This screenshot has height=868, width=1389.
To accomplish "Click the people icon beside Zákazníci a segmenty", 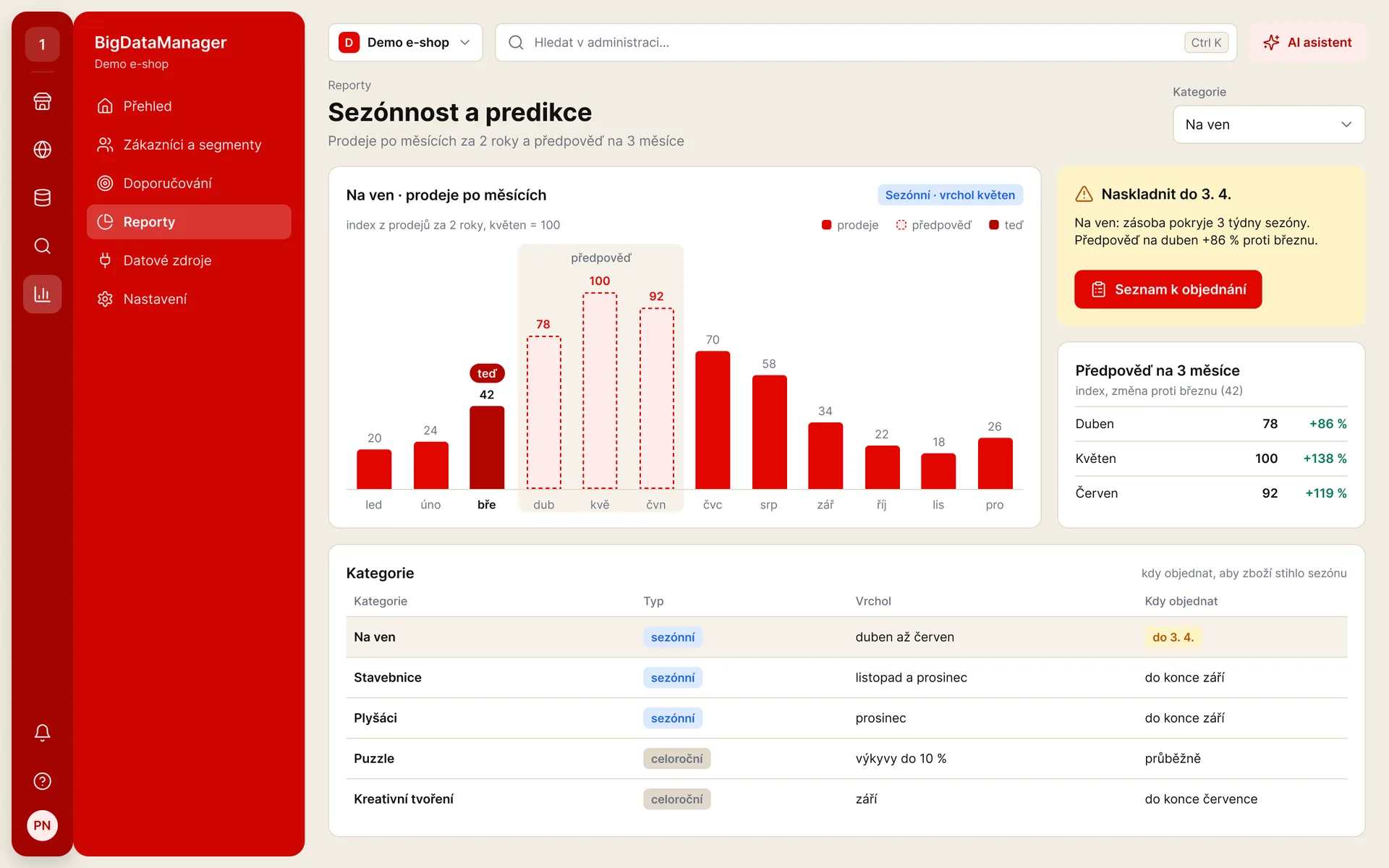I will pyautogui.click(x=105, y=145).
